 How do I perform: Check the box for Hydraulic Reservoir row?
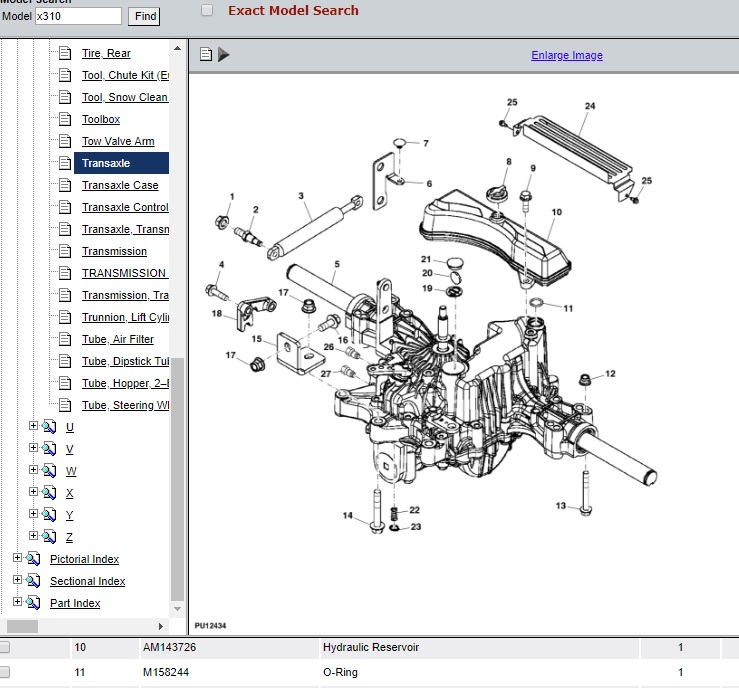click(4, 647)
